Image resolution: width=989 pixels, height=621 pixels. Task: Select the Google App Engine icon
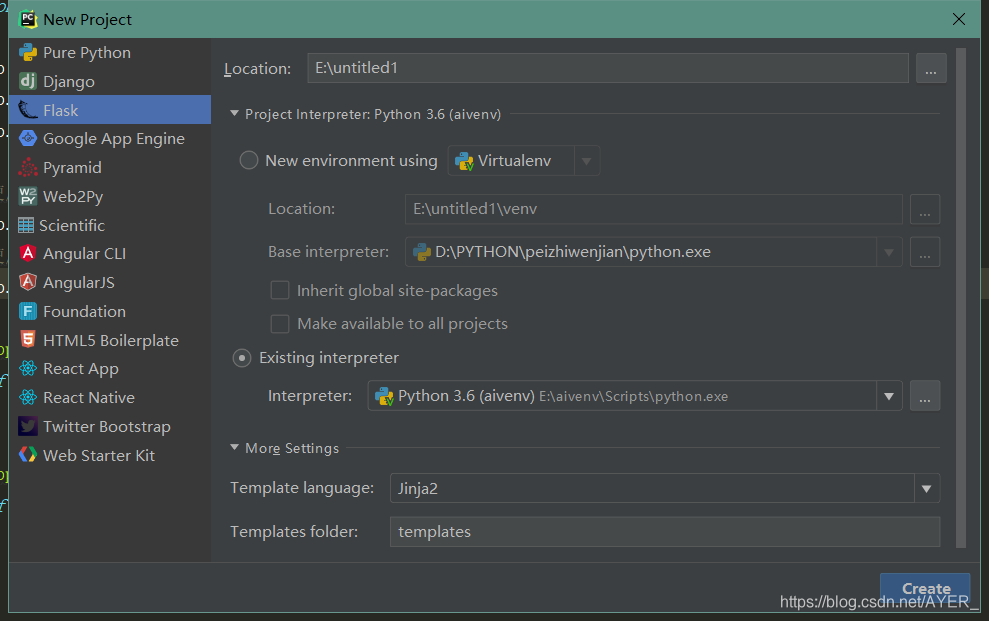click(28, 138)
